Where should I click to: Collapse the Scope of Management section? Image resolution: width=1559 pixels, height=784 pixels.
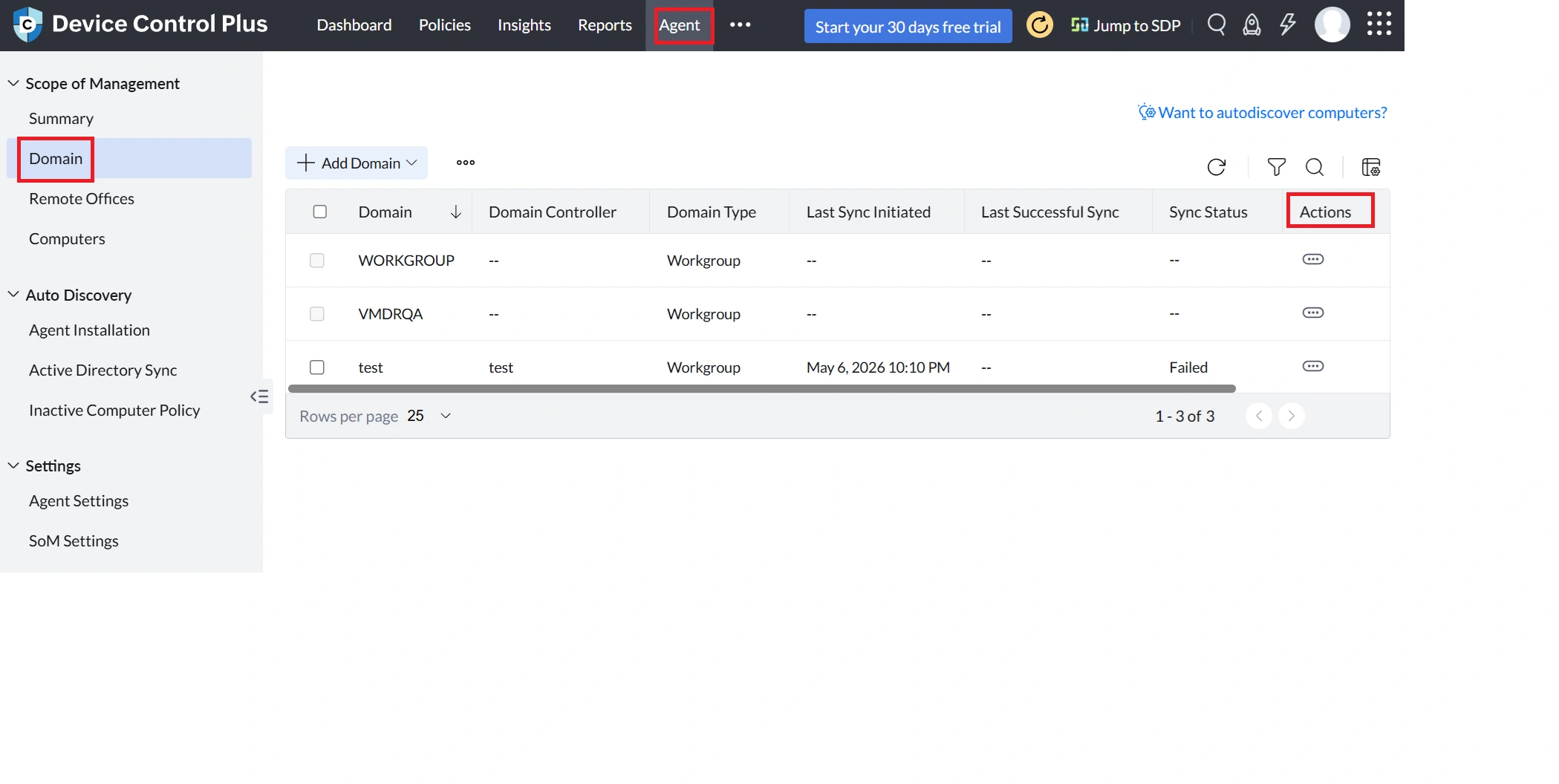coord(13,83)
